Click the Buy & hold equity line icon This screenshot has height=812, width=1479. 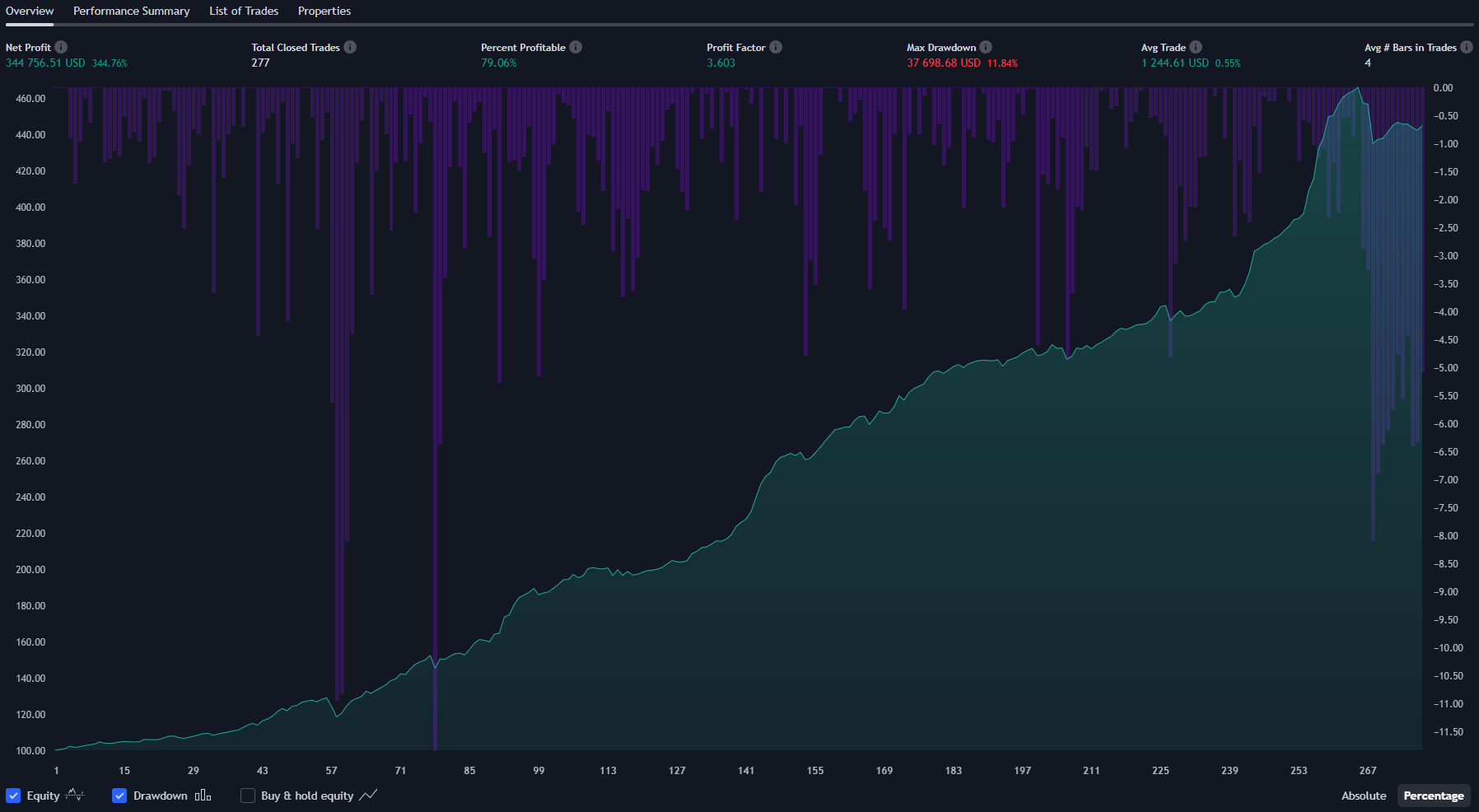coord(368,796)
